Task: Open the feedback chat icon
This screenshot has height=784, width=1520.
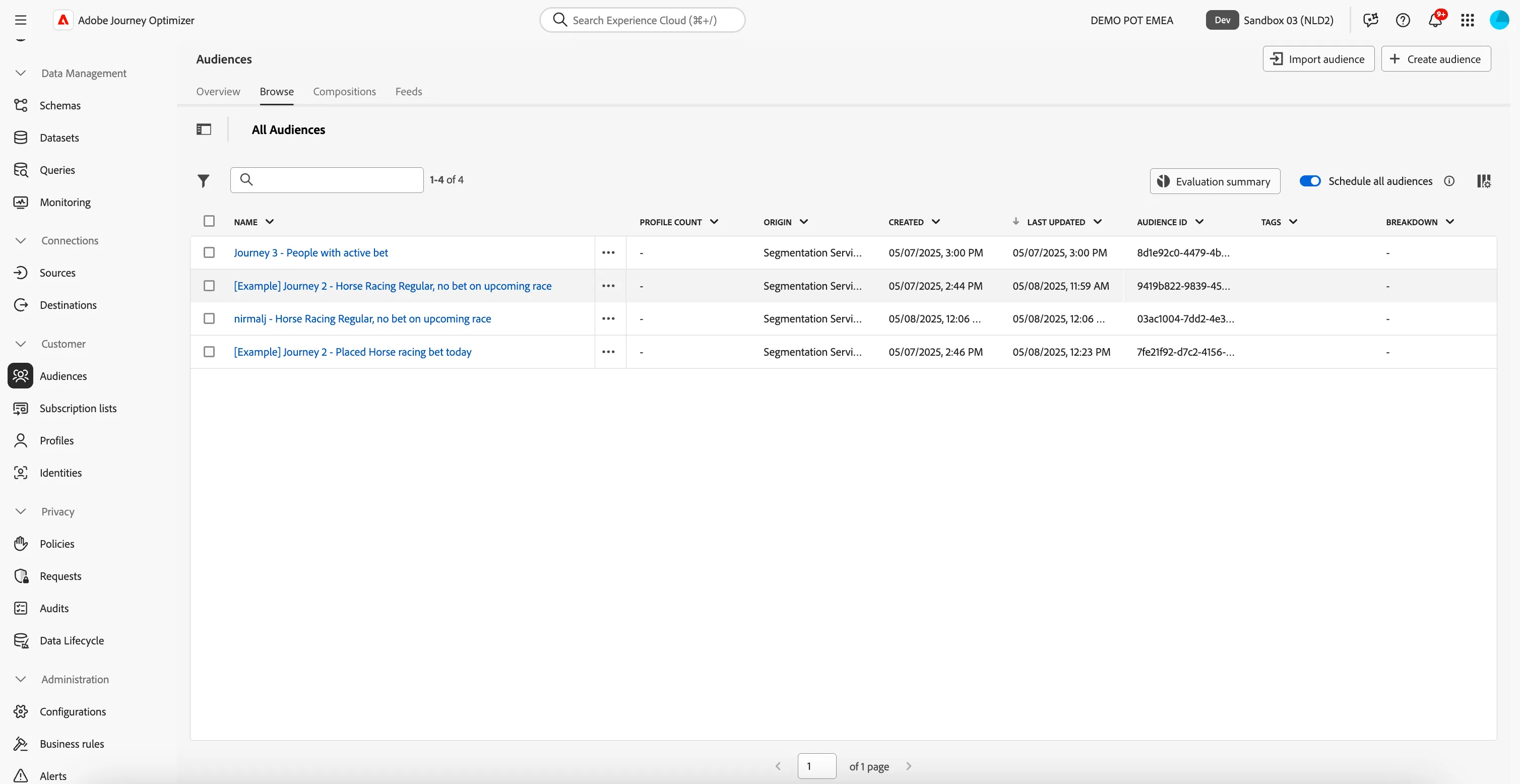Action: [x=1371, y=20]
